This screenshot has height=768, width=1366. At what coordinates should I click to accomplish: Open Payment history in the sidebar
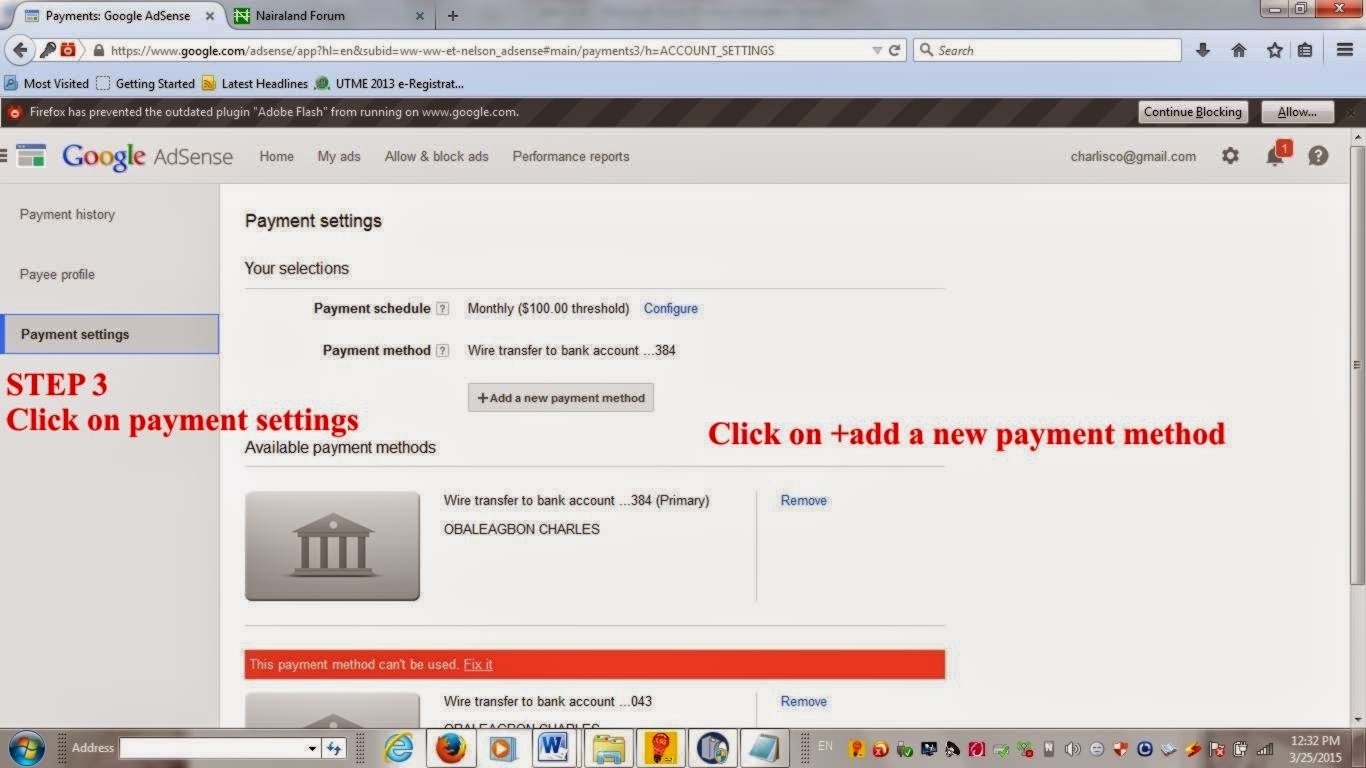point(67,214)
